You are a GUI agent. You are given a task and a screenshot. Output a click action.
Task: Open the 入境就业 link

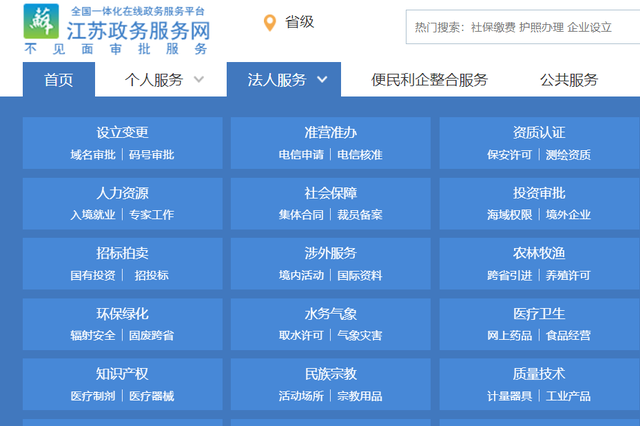coord(93,215)
